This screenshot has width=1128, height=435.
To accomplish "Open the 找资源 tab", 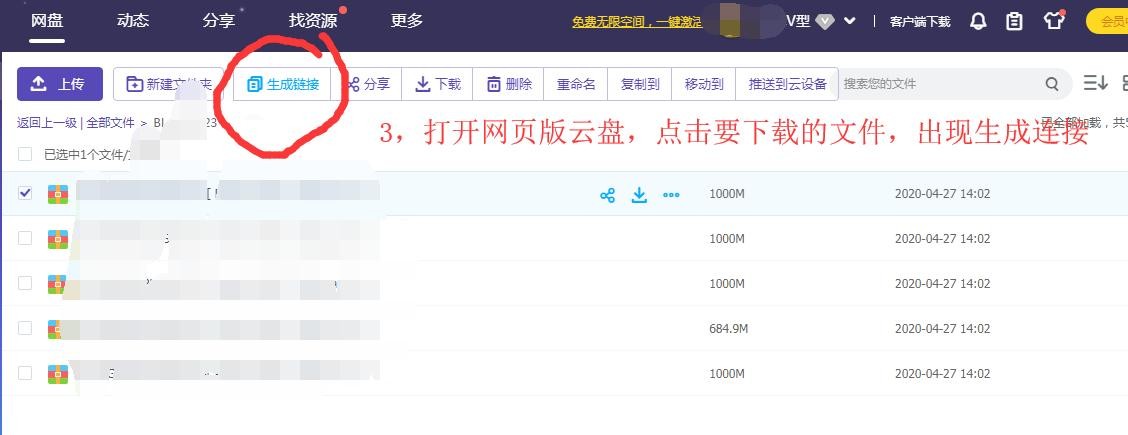I will click(312, 21).
